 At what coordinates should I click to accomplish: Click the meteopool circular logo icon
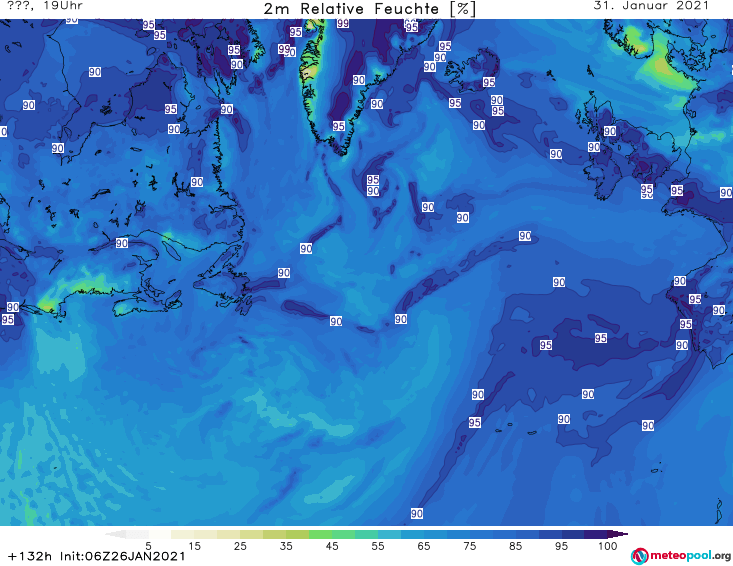coord(640,556)
